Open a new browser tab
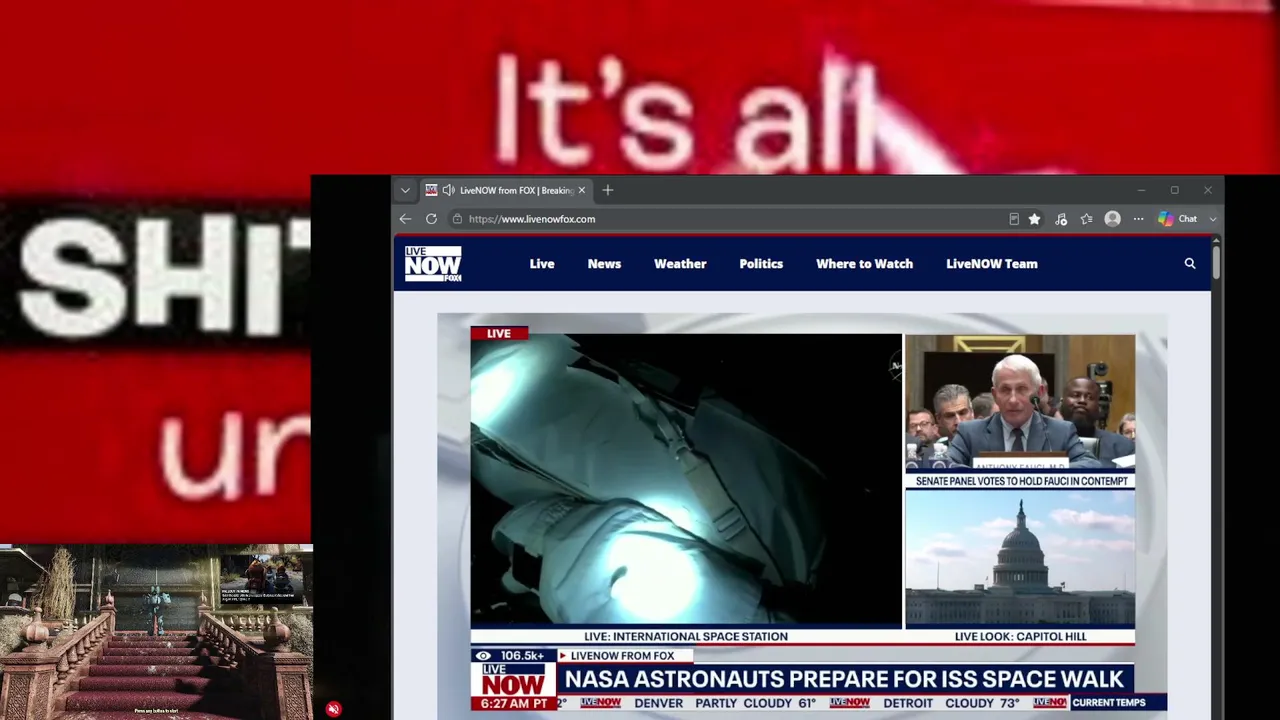The width and height of the screenshot is (1280, 720). coord(607,190)
